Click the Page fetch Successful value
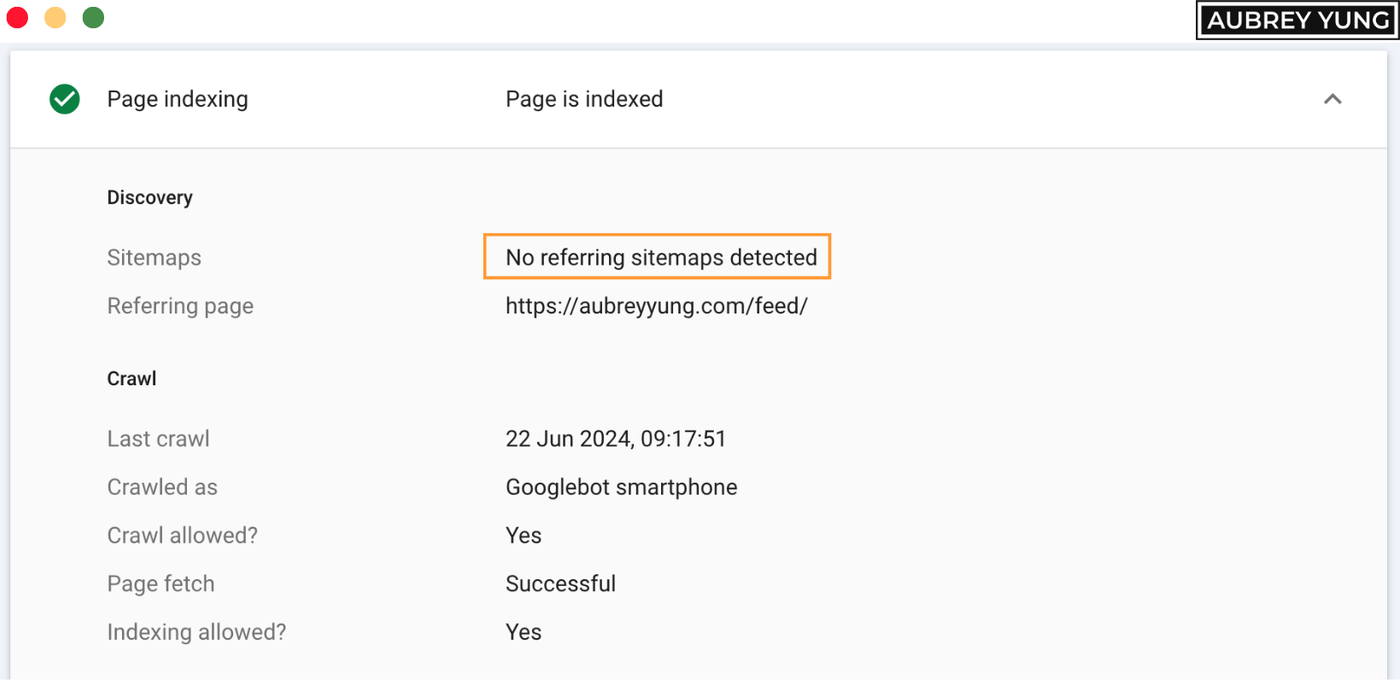Image resolution: width=1400 pixels, height=680 pixels. (x=561, y=583)
